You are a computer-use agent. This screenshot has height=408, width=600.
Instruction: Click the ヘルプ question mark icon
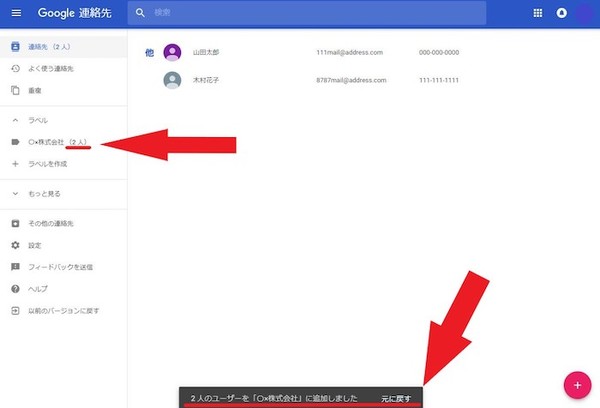(x=15, y=289)
